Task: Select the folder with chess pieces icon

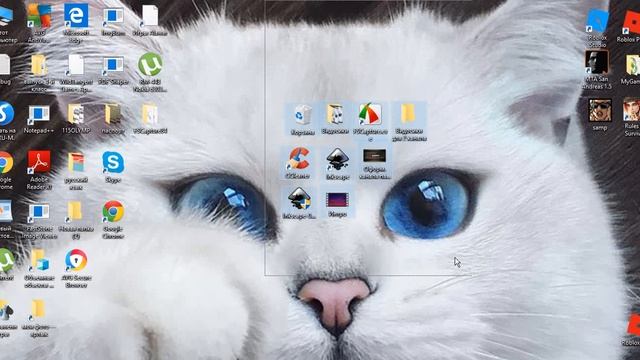Action: pos(335,119)
